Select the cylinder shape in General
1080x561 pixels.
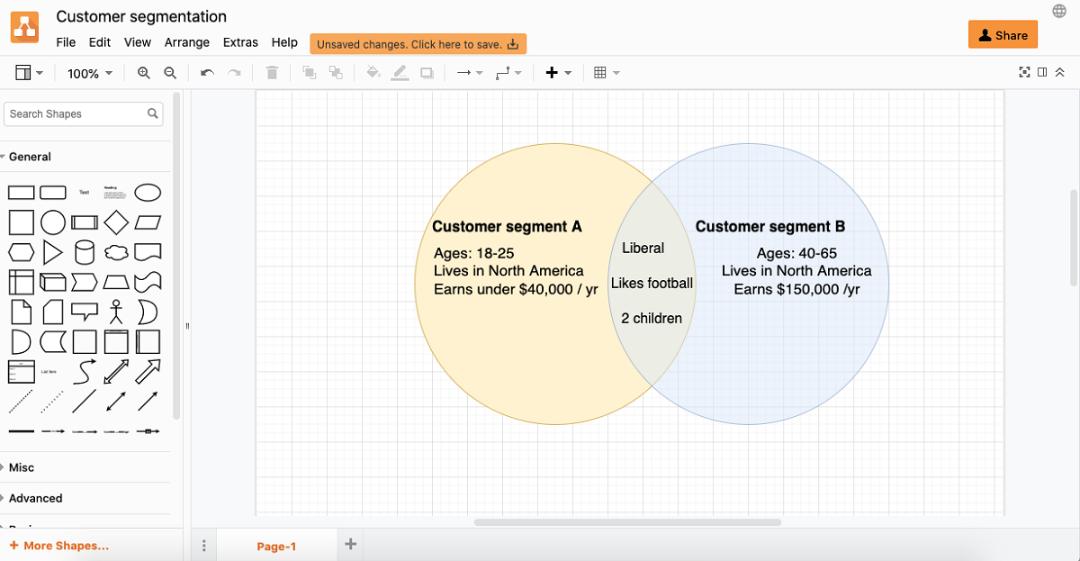coord(84,252)
